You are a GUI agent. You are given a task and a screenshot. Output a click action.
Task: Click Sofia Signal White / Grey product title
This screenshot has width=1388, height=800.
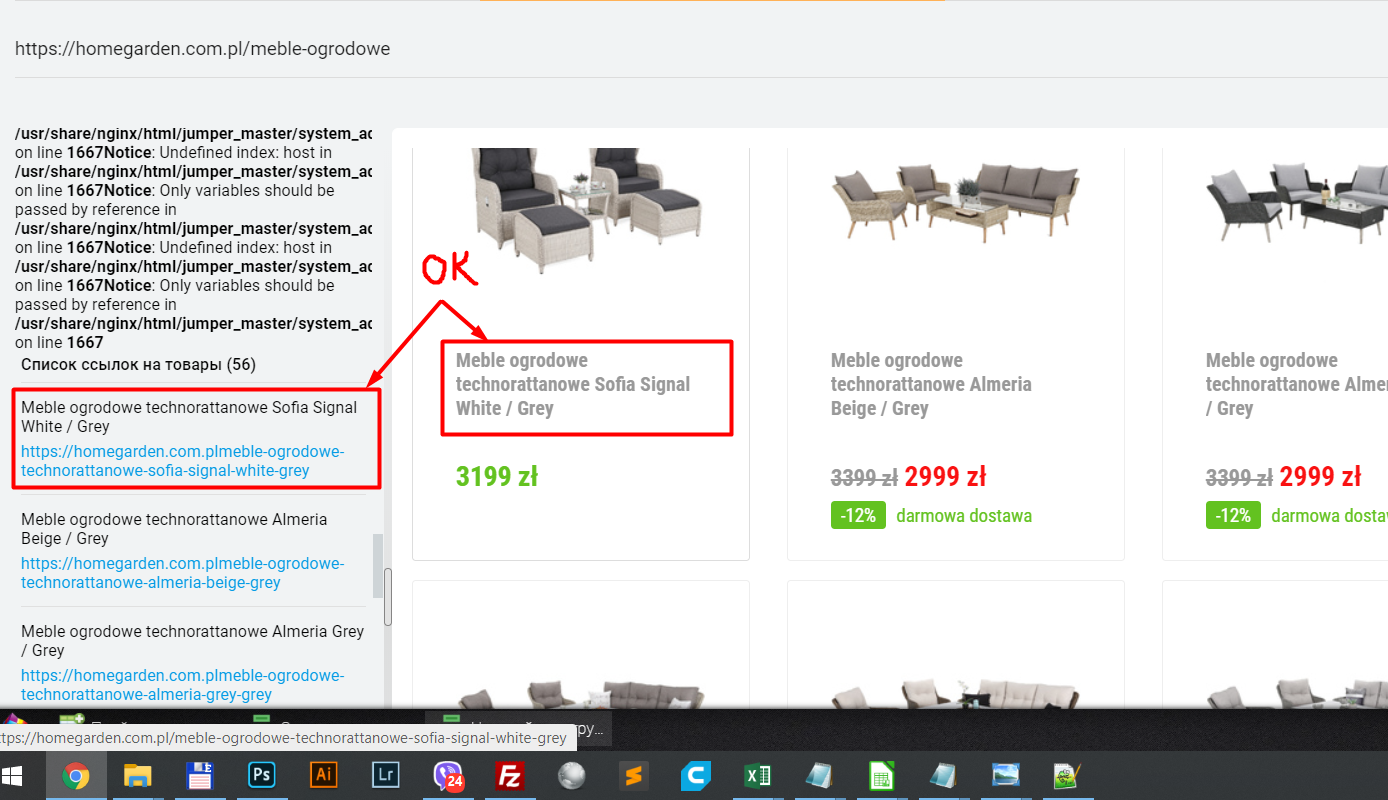click(573, 384)
